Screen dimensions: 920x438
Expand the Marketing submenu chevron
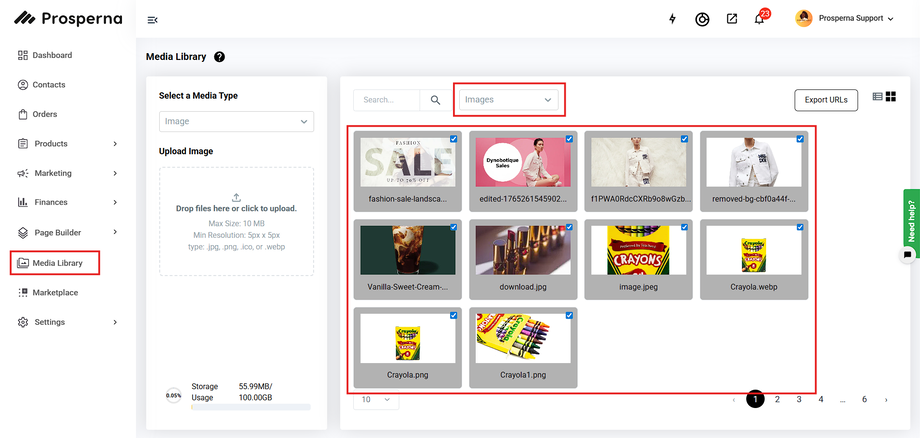pos(115,174)
